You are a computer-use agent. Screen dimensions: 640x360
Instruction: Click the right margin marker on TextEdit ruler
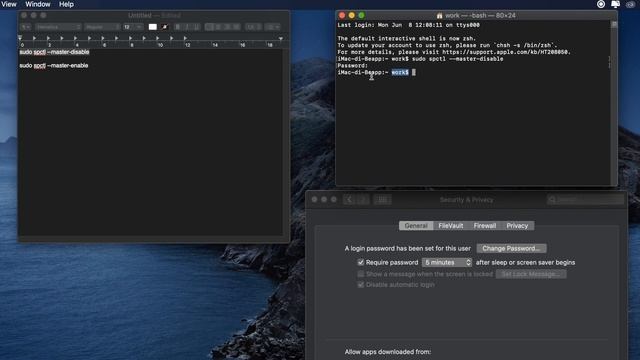(x=281, y=38)
